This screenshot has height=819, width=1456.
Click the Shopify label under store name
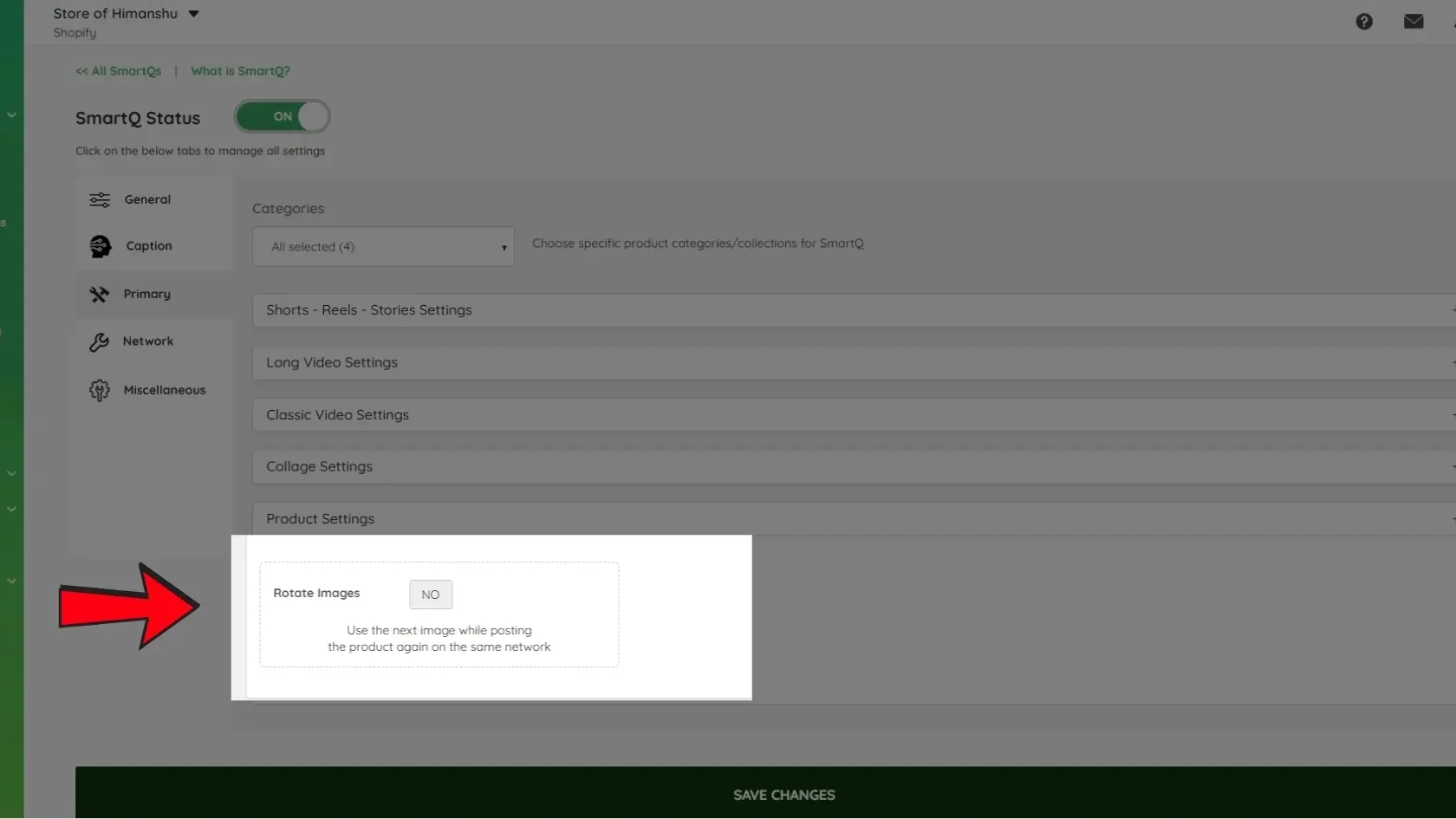(x=75, y=33)
